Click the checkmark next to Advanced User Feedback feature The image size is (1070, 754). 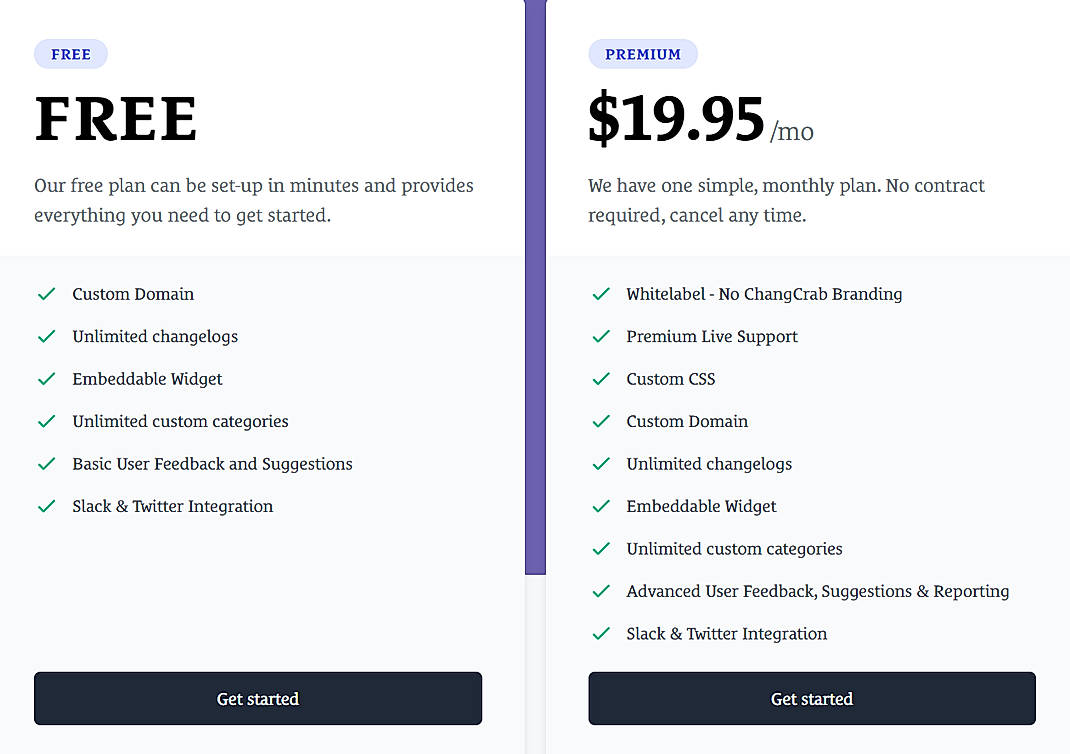tap(600, 591)
